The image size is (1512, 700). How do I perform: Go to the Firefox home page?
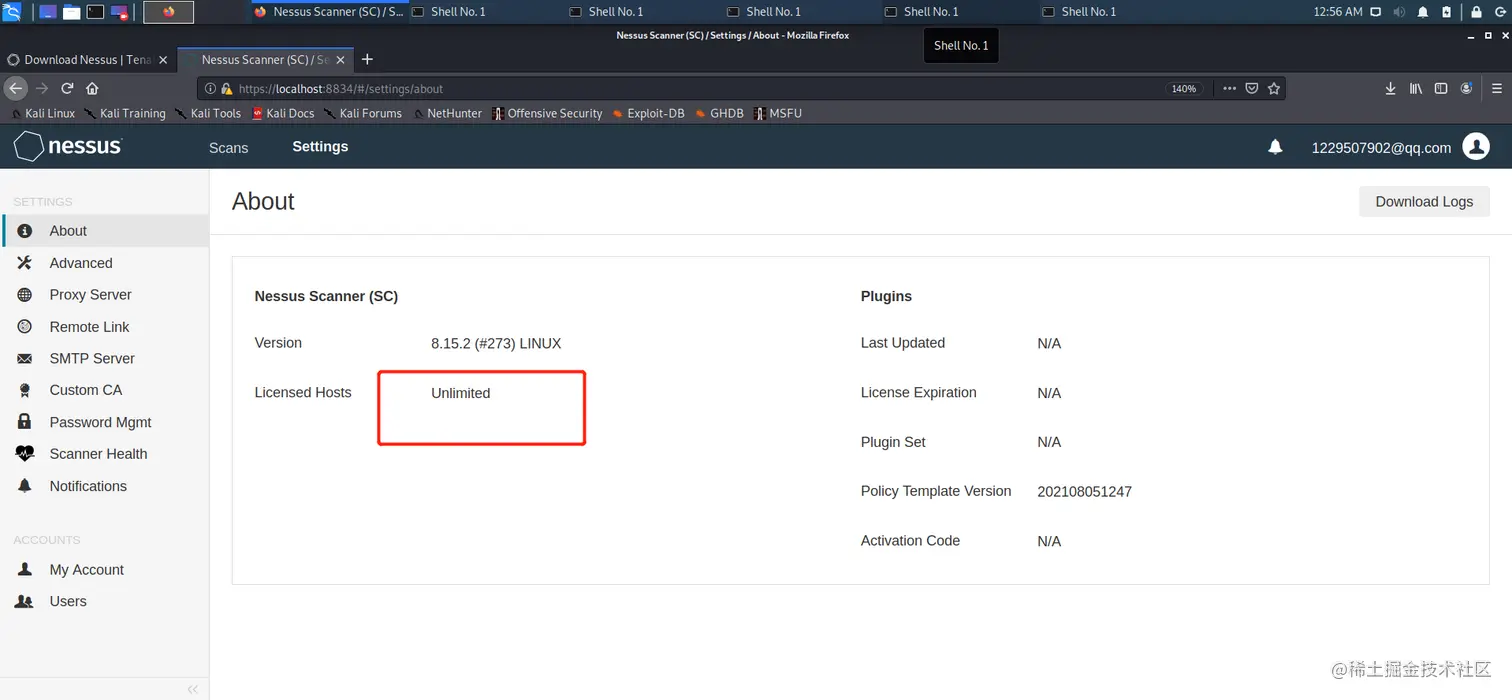click(x=92, y=88)
